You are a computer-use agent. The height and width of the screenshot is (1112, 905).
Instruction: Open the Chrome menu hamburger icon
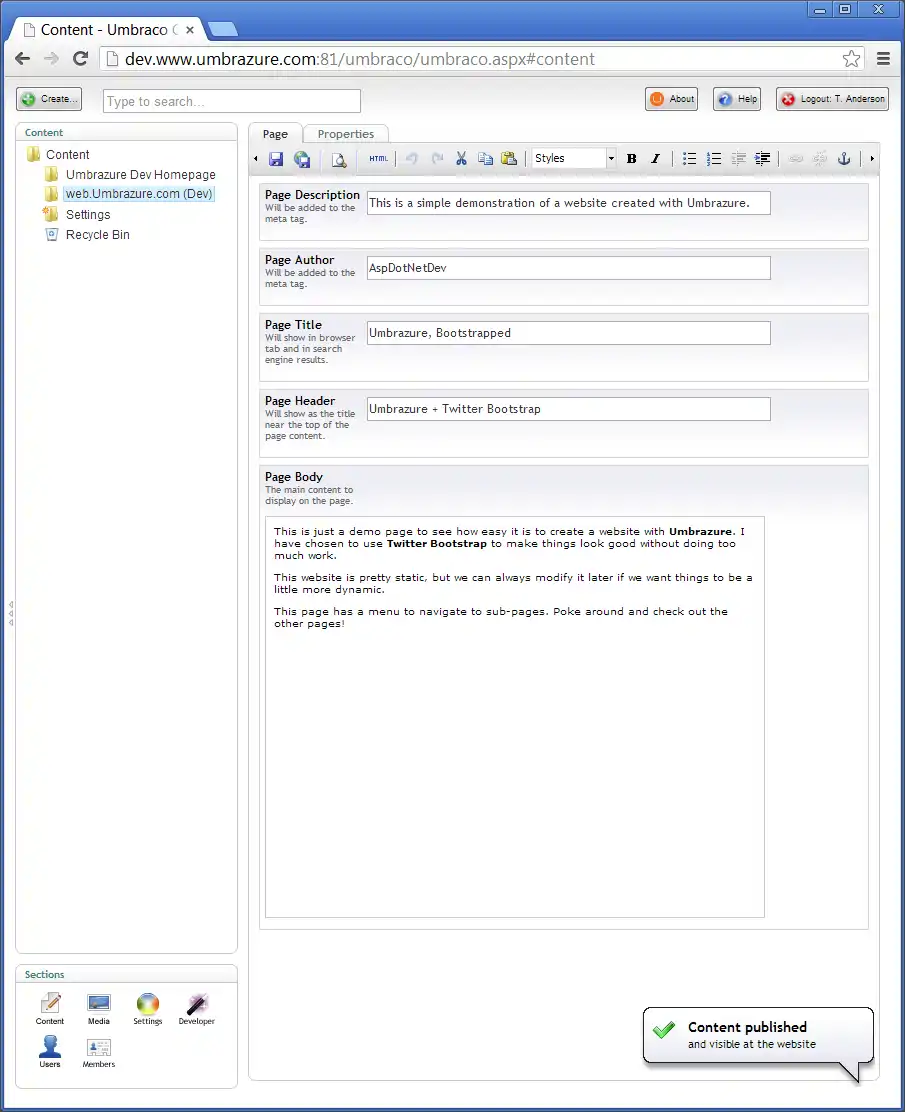point(883,59)
